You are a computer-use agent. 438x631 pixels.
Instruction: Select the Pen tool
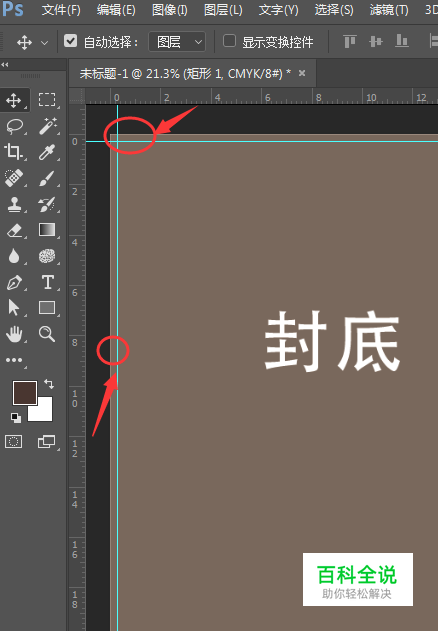[14, 283]
